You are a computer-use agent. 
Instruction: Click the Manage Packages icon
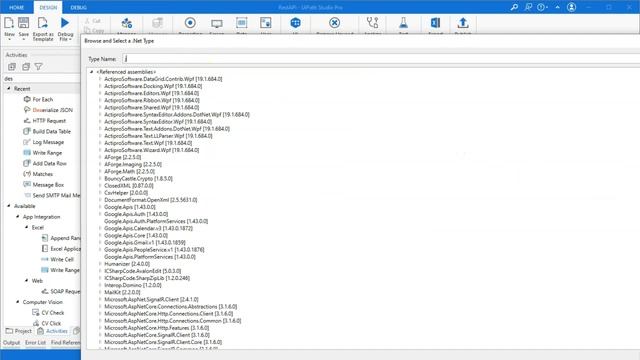coord(127,23)
